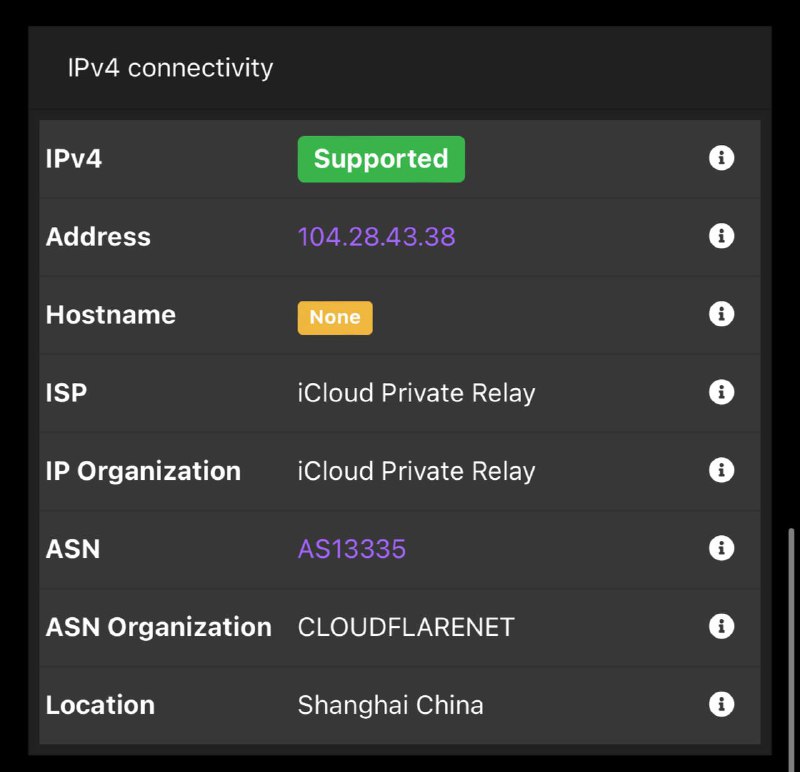Tap the info icon in the Hostname row
The height and width of the screenshot is (772, 800).
[721, 314]
